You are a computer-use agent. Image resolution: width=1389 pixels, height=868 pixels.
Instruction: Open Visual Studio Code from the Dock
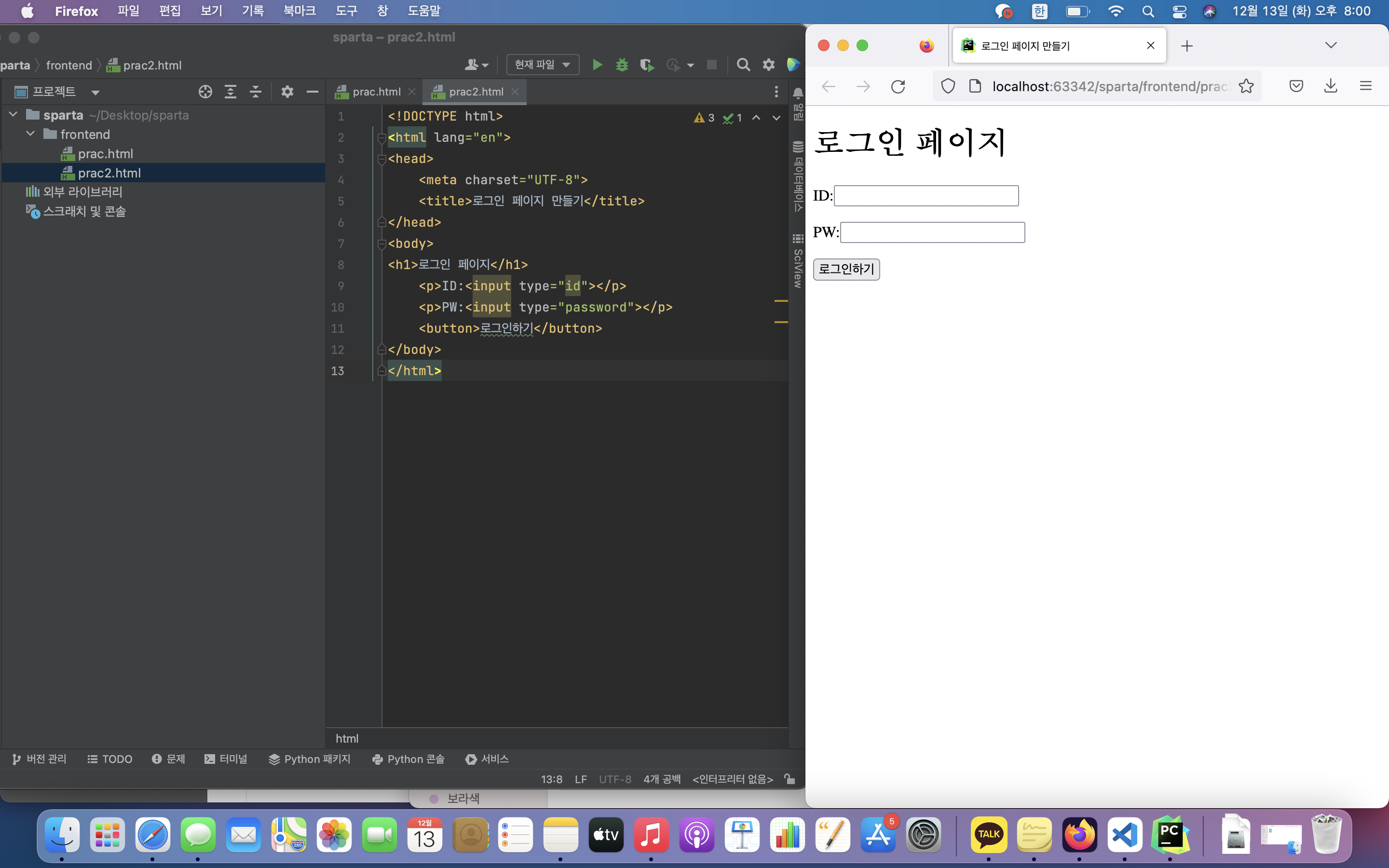pyautogui.click(x=1124, y=835)
